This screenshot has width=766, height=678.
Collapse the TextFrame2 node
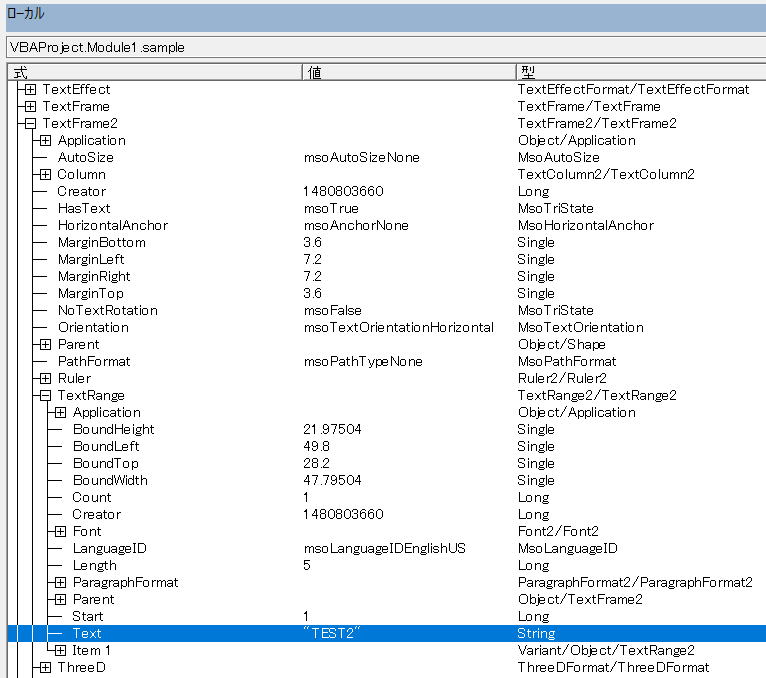click(x=30, y=123)
